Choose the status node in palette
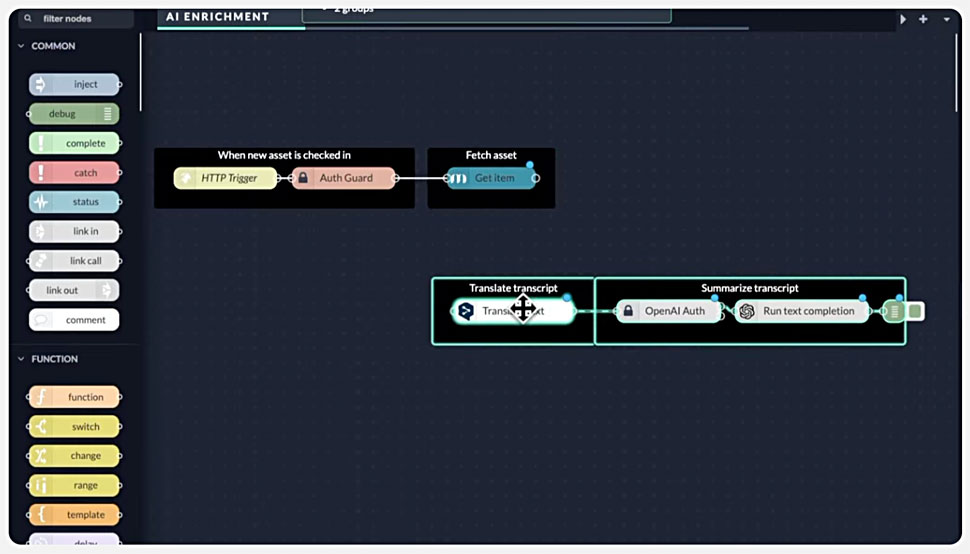The height and width of the screenshot is (554, 970). pos(75,202)
